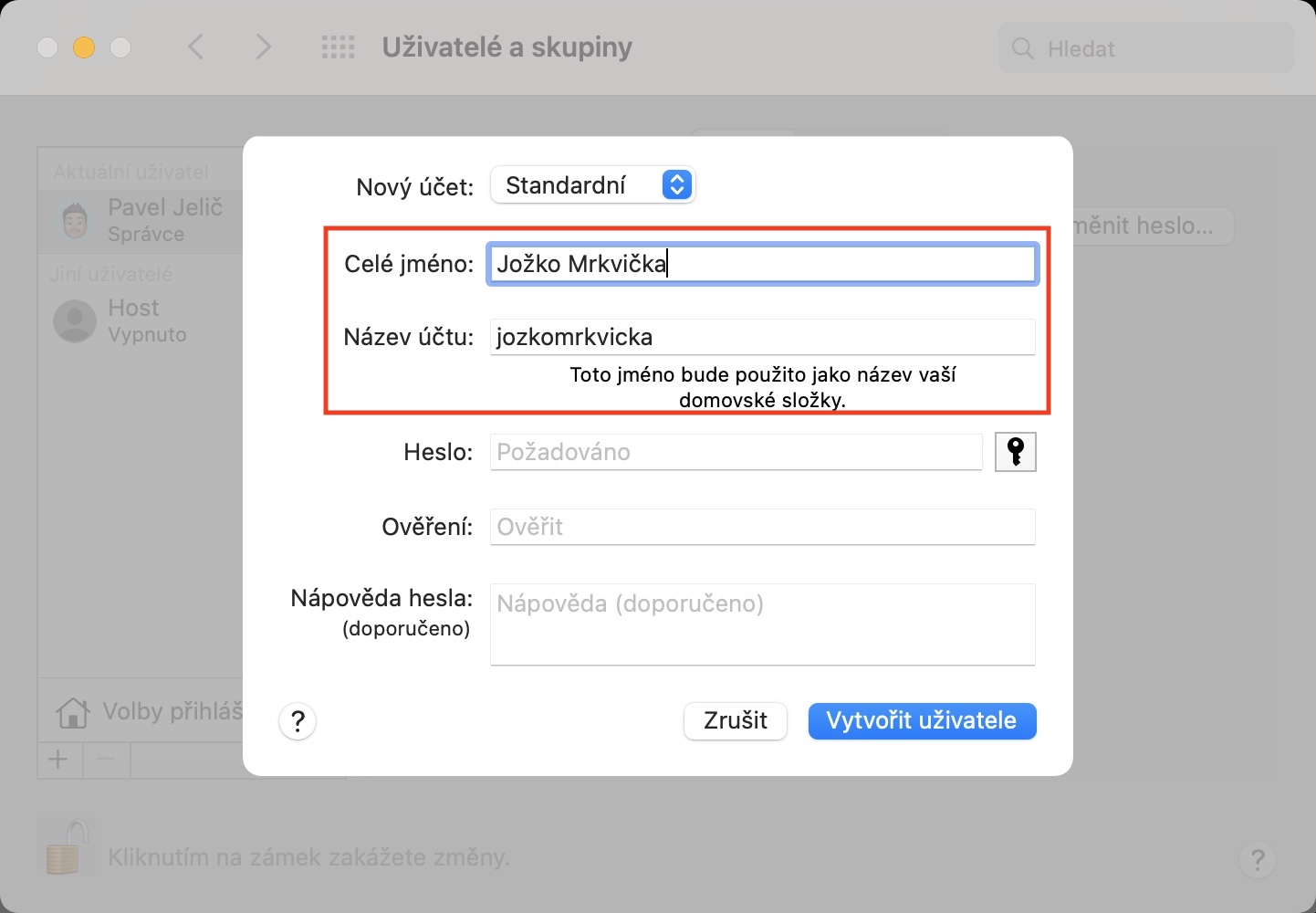
Task: Click the key icon password assistant
Action: pyautogui.click(x=1016, y=452)
